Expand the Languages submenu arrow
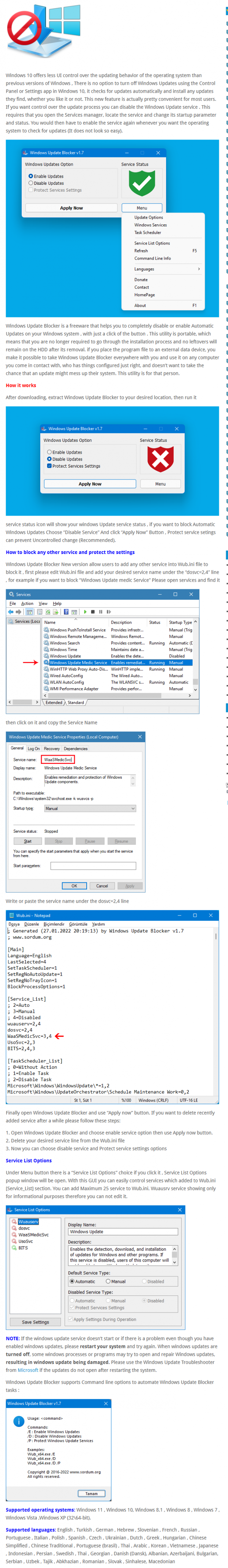This screenshot has height=1568, width=228. click(x=198, y=268)
